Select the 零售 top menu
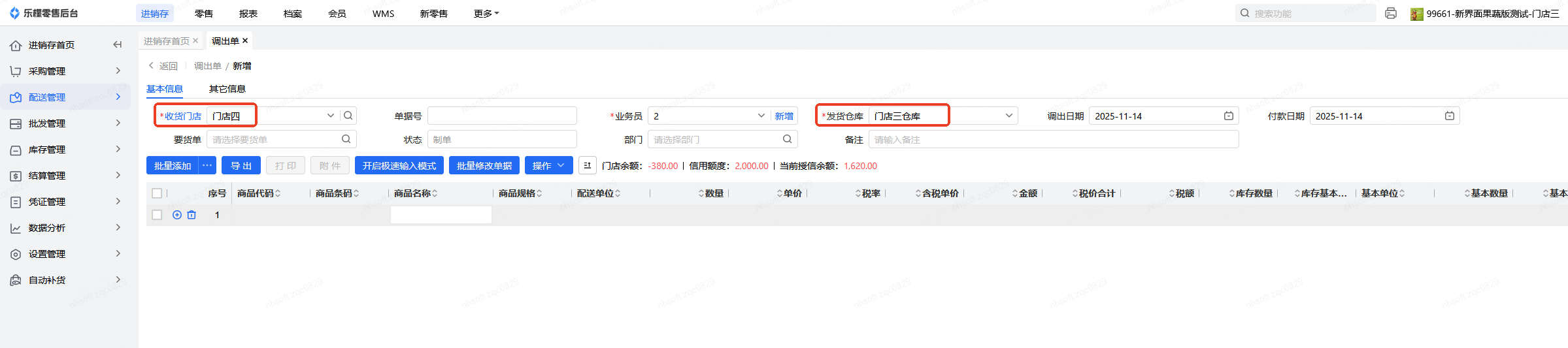The image size is (1568, 348). click(204, 13)
